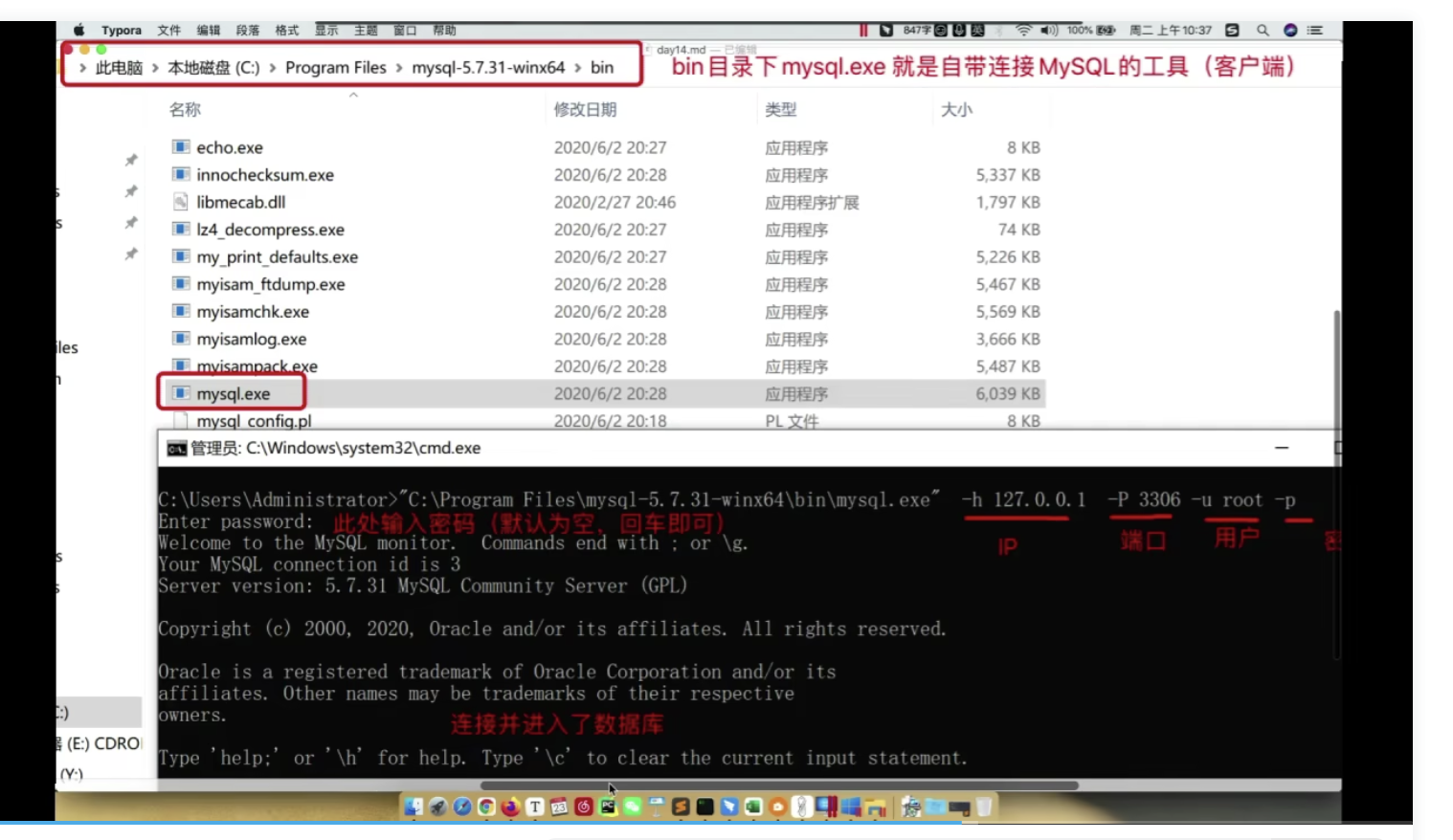The image size is (1453, 840).
Task: Open Notification Center list icon
Action: [1315, 30]
